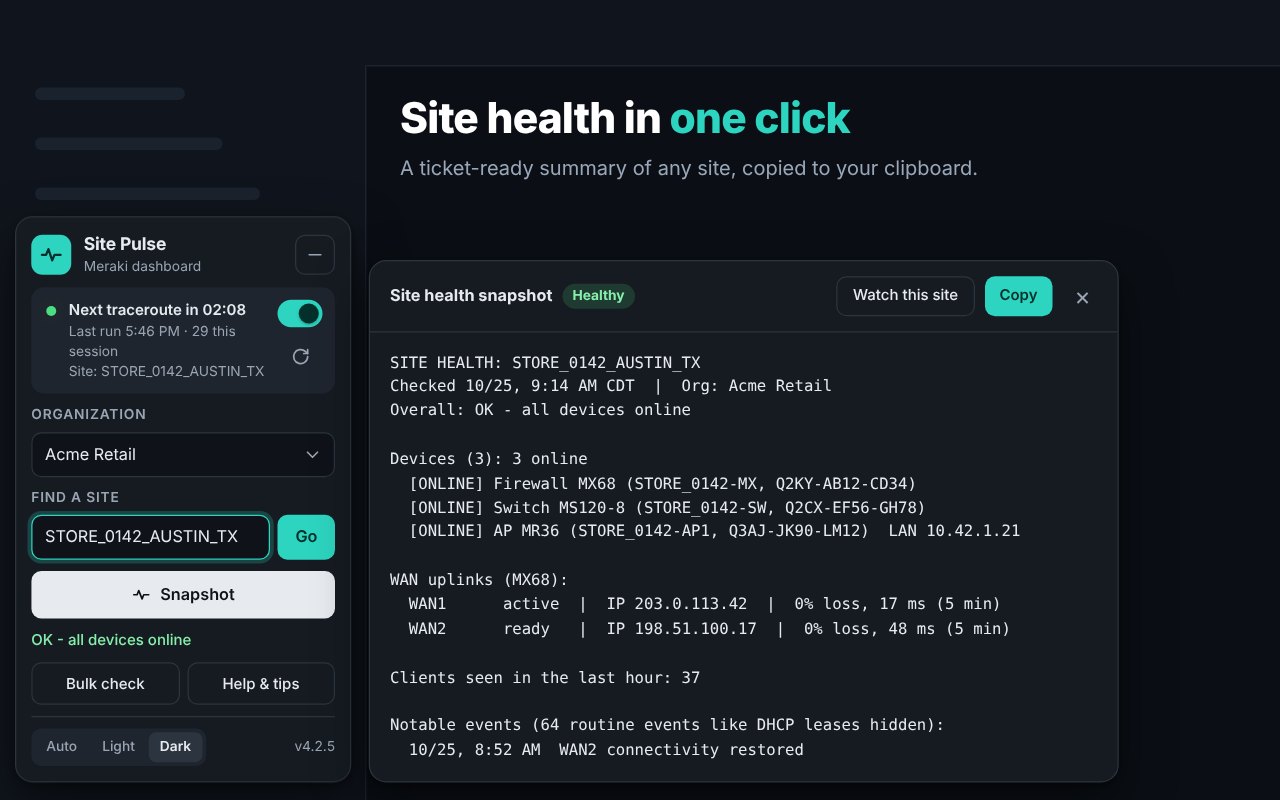The height and width of the screenshot is (800, 1280).
Task: Click the AP MR36 device line
Action: [714, 531]
